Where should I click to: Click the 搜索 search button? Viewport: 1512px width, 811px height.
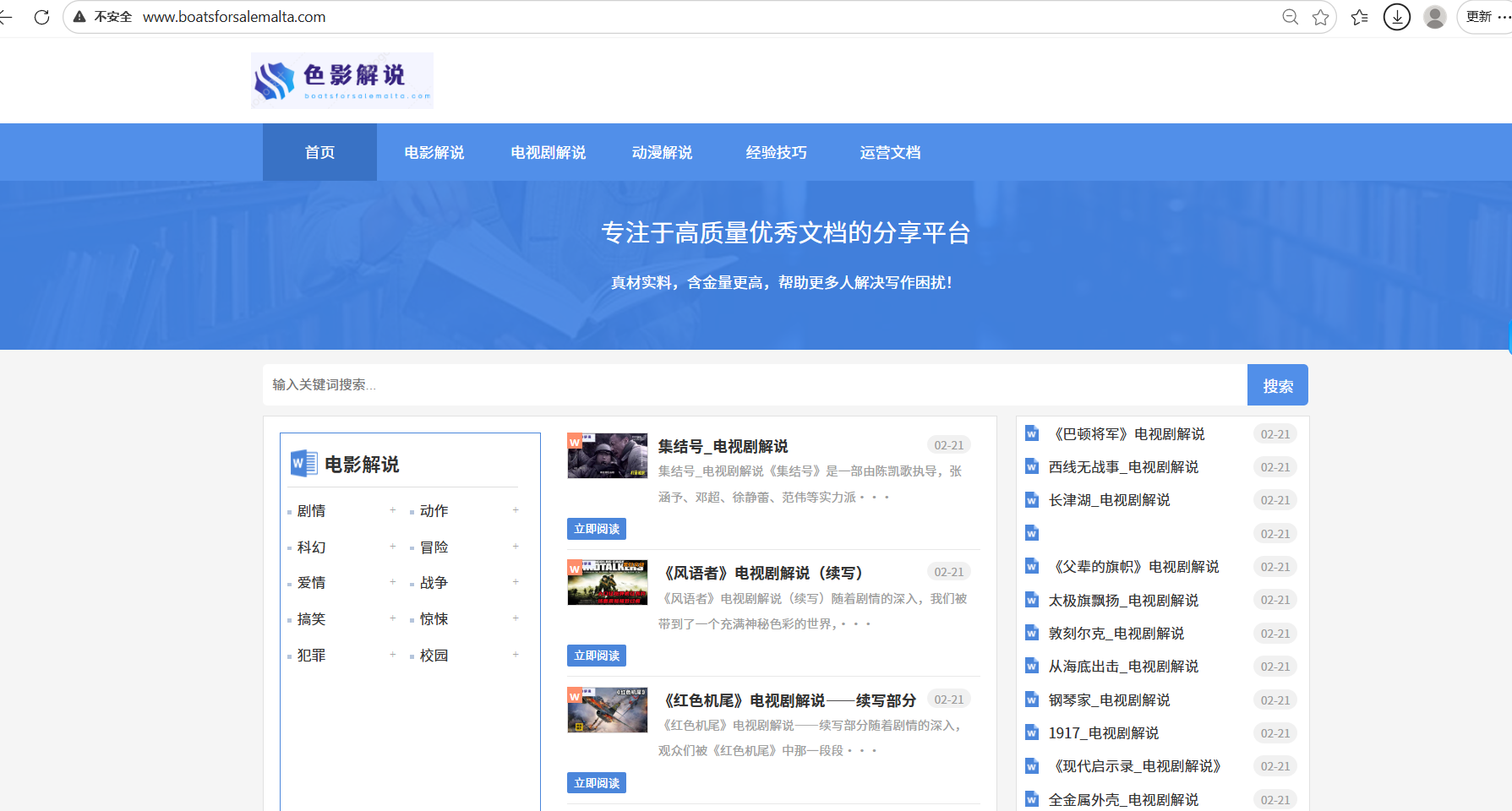coord(1277,384)
